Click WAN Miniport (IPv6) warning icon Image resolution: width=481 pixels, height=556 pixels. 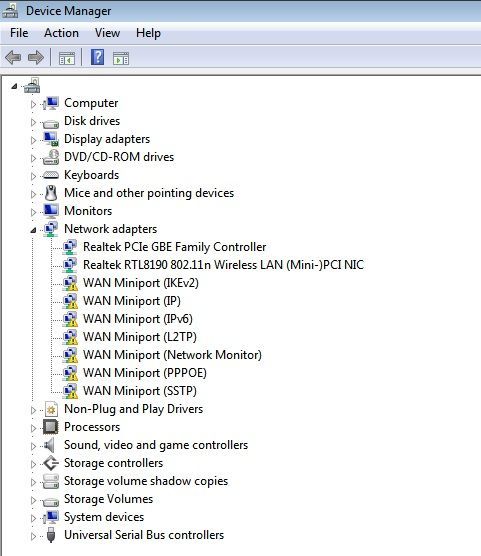click(x=70, y=319)
